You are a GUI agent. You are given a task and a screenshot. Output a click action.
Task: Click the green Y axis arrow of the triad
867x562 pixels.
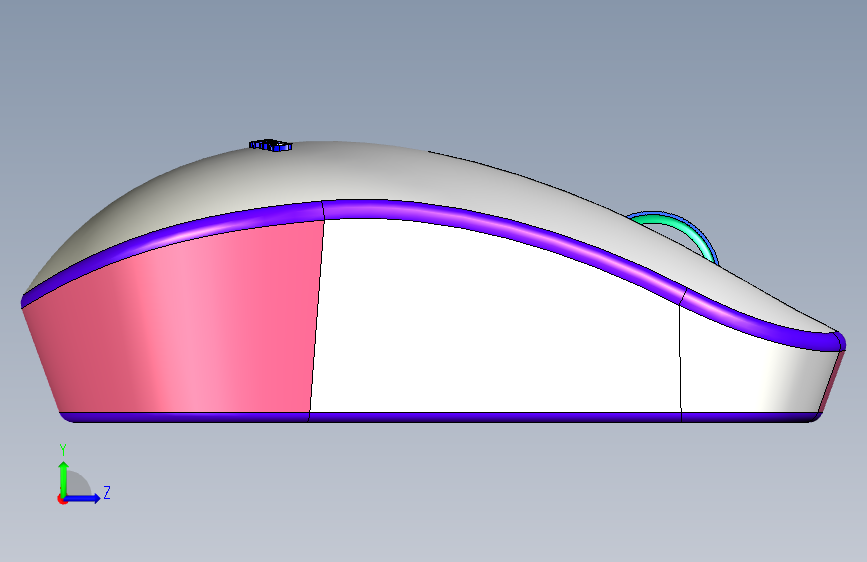[64, 478]
